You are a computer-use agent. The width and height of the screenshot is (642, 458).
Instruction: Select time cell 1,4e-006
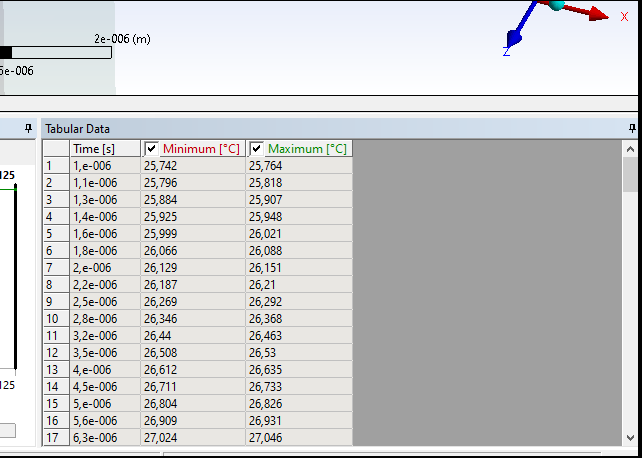click(x=105, y=217)
